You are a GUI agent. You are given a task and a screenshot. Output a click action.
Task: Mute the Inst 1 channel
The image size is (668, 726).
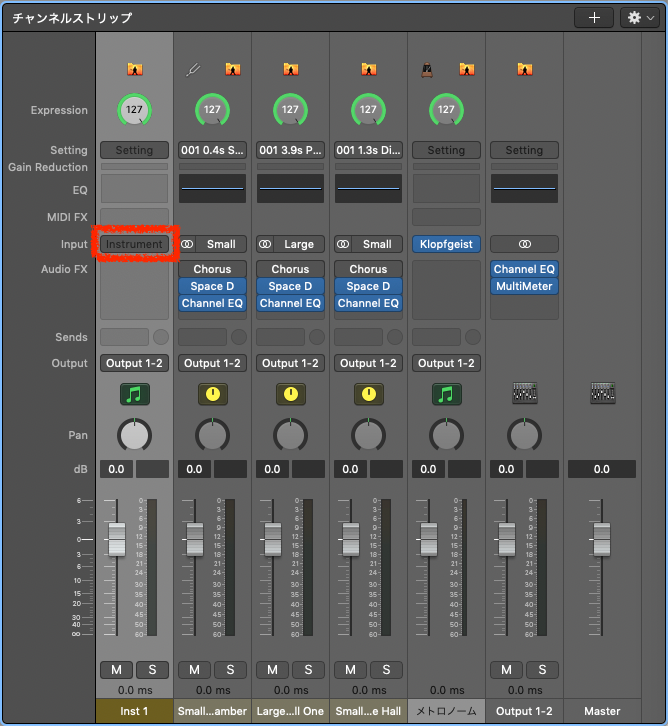click(117, 670)
